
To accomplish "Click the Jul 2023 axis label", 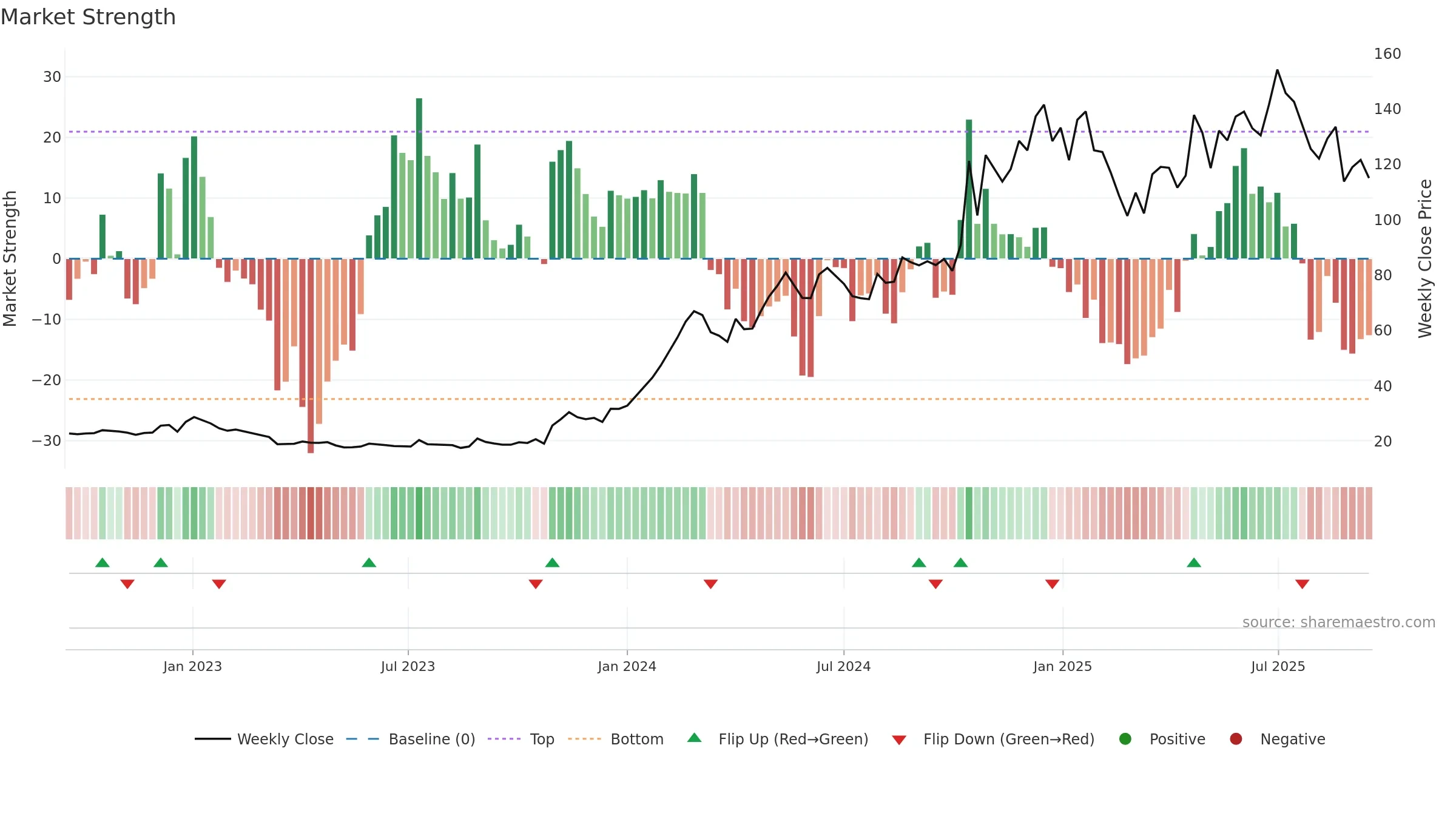I will [408, 666].
